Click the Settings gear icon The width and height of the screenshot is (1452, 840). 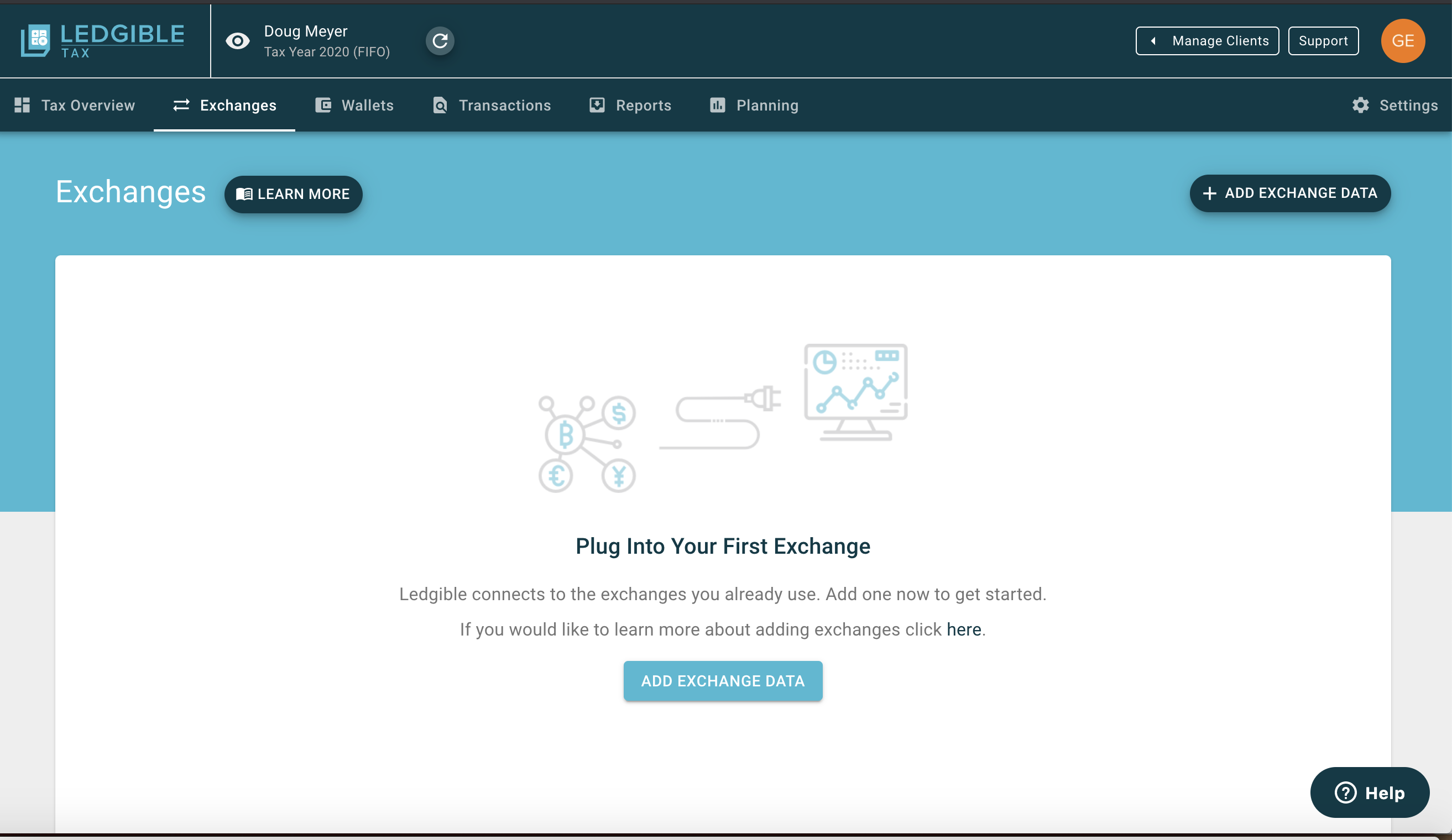pyautogui.click(x=1360, y=106)
